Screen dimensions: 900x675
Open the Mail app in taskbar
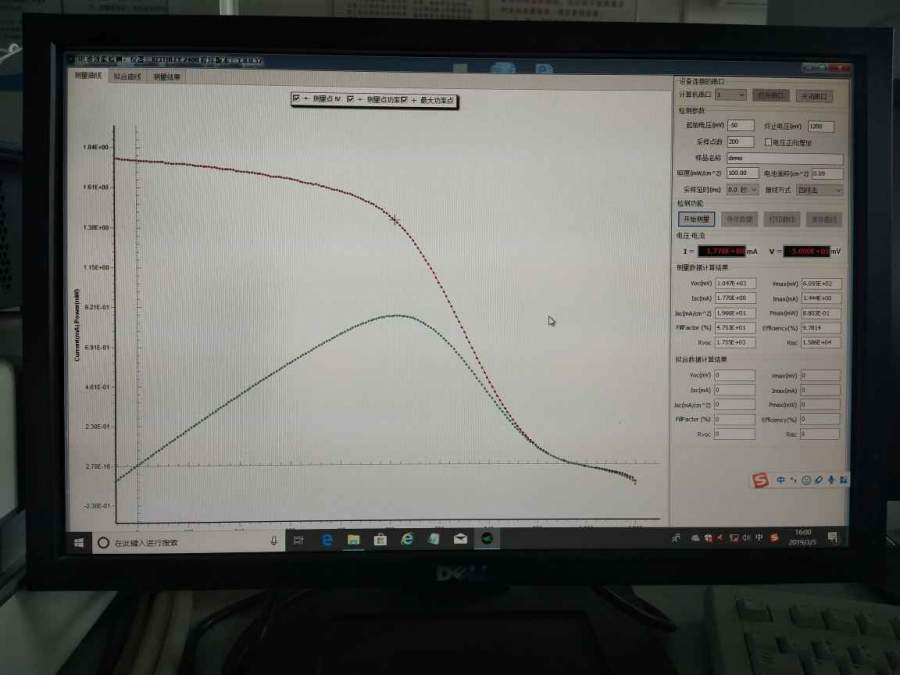tap(460, 538)
